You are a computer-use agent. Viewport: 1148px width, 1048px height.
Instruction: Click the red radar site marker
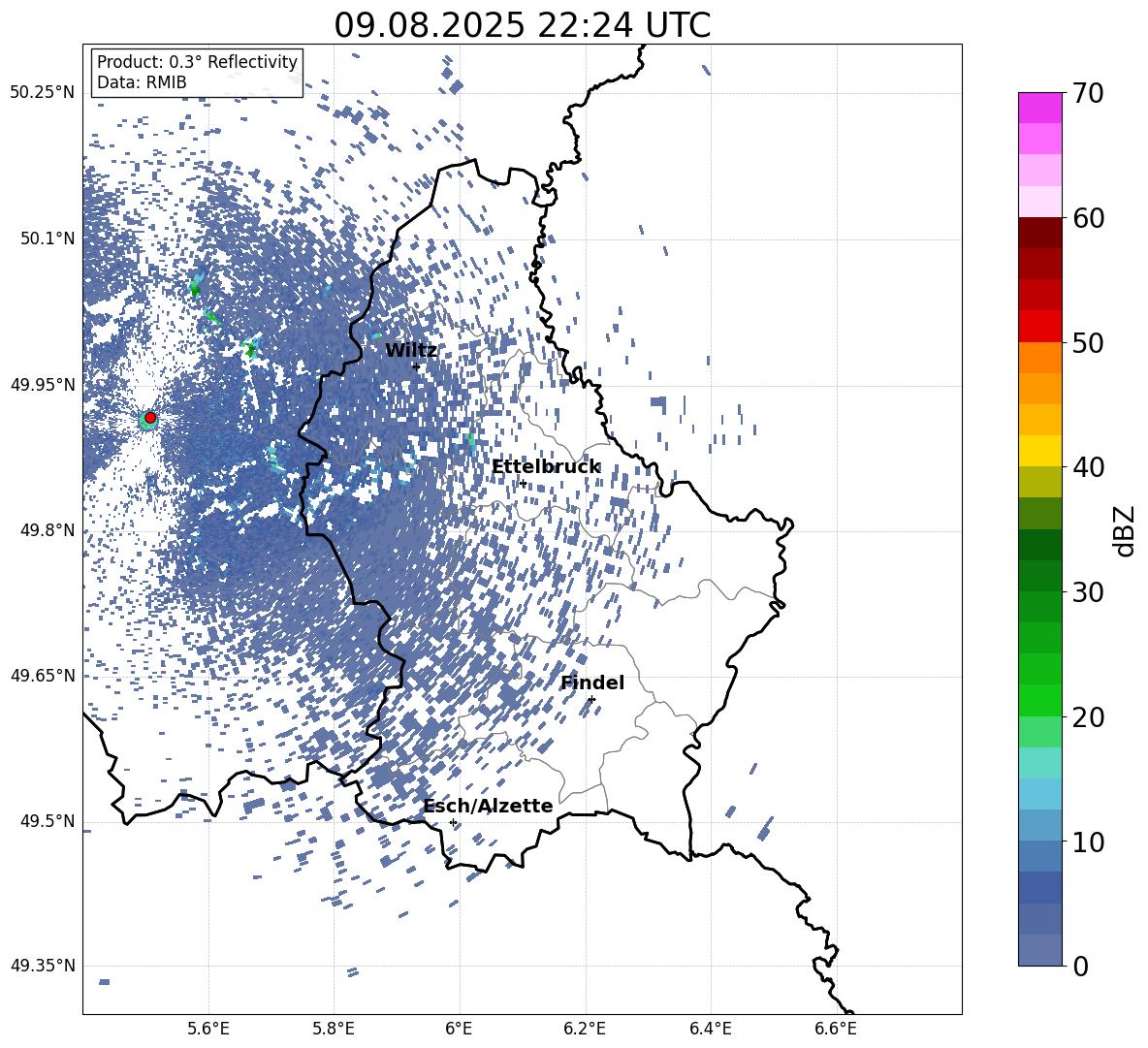tap(150, 418)
